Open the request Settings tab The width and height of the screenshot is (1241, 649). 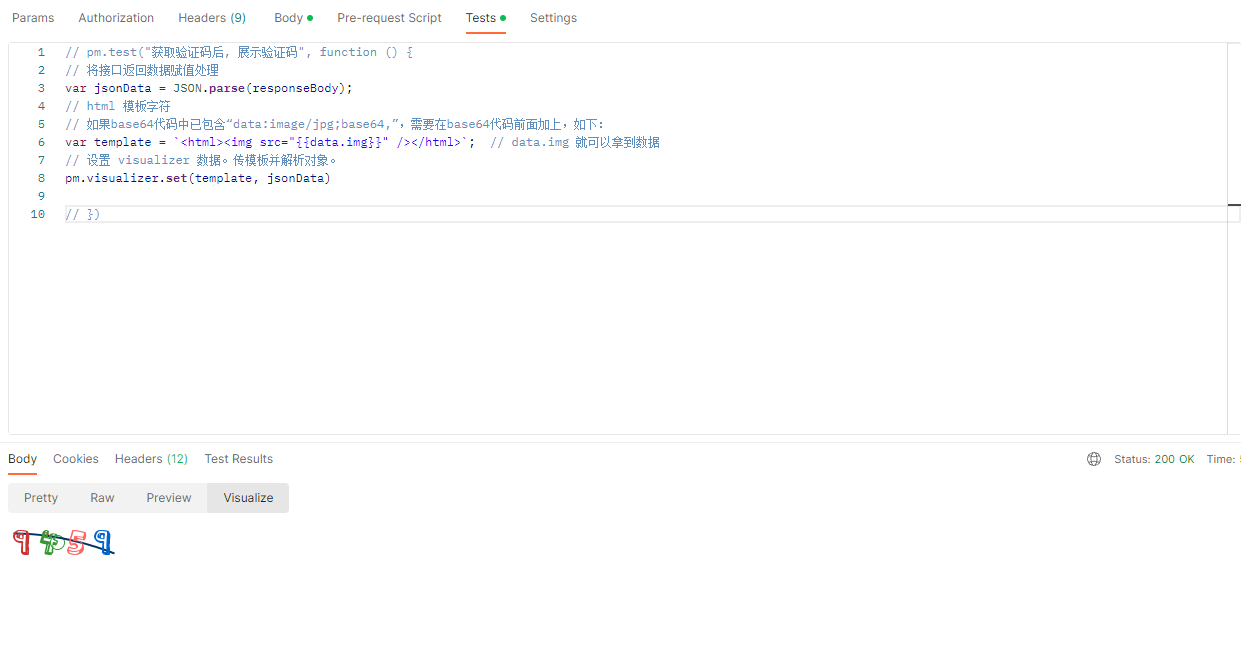coord(553,17)
